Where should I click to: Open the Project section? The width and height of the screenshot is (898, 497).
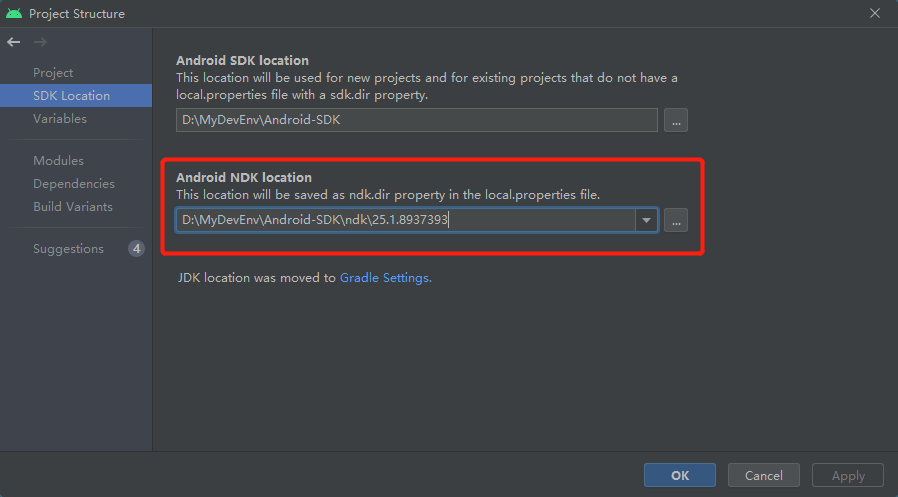[x=53, y=73]
